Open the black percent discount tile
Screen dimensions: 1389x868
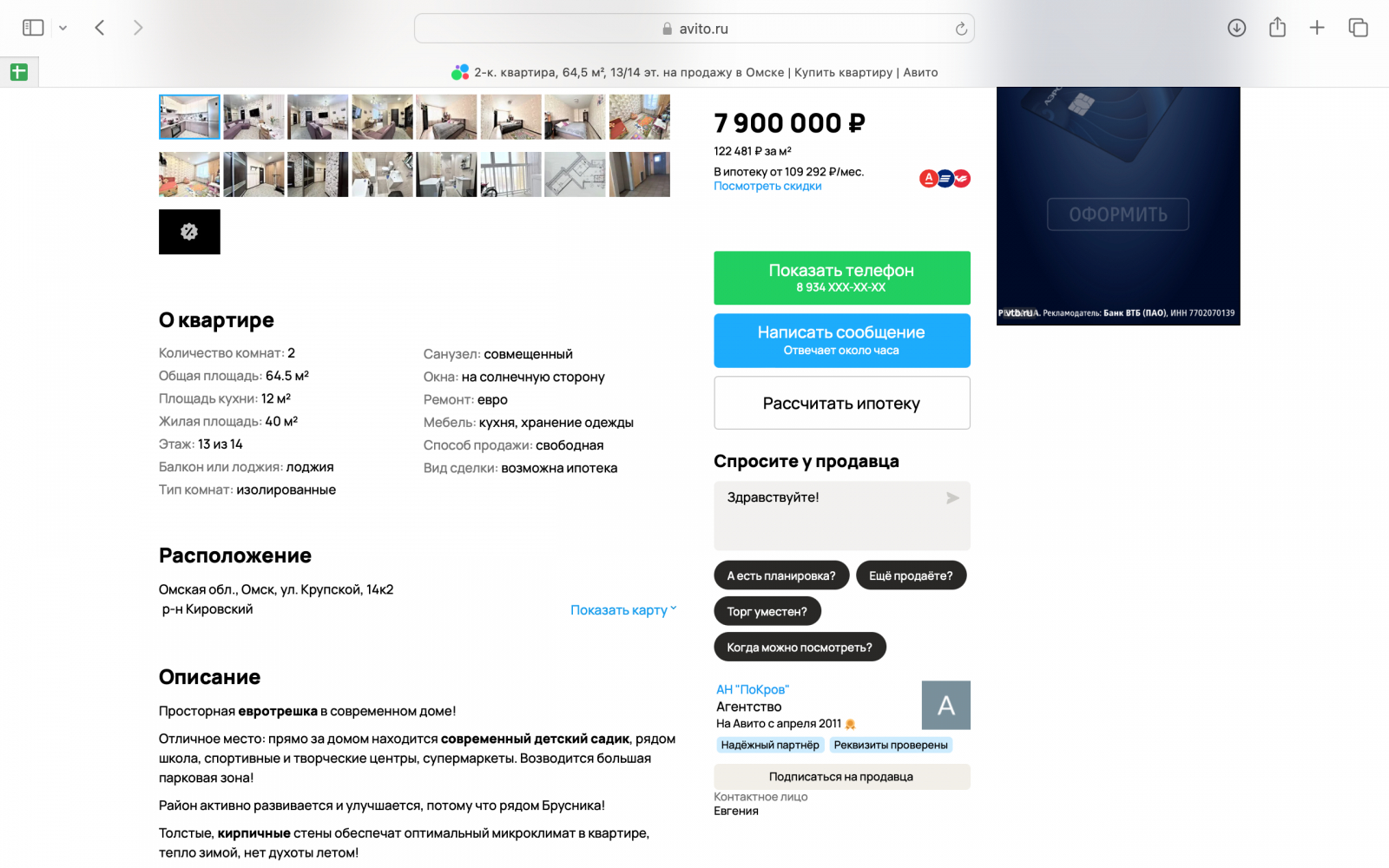189,232
